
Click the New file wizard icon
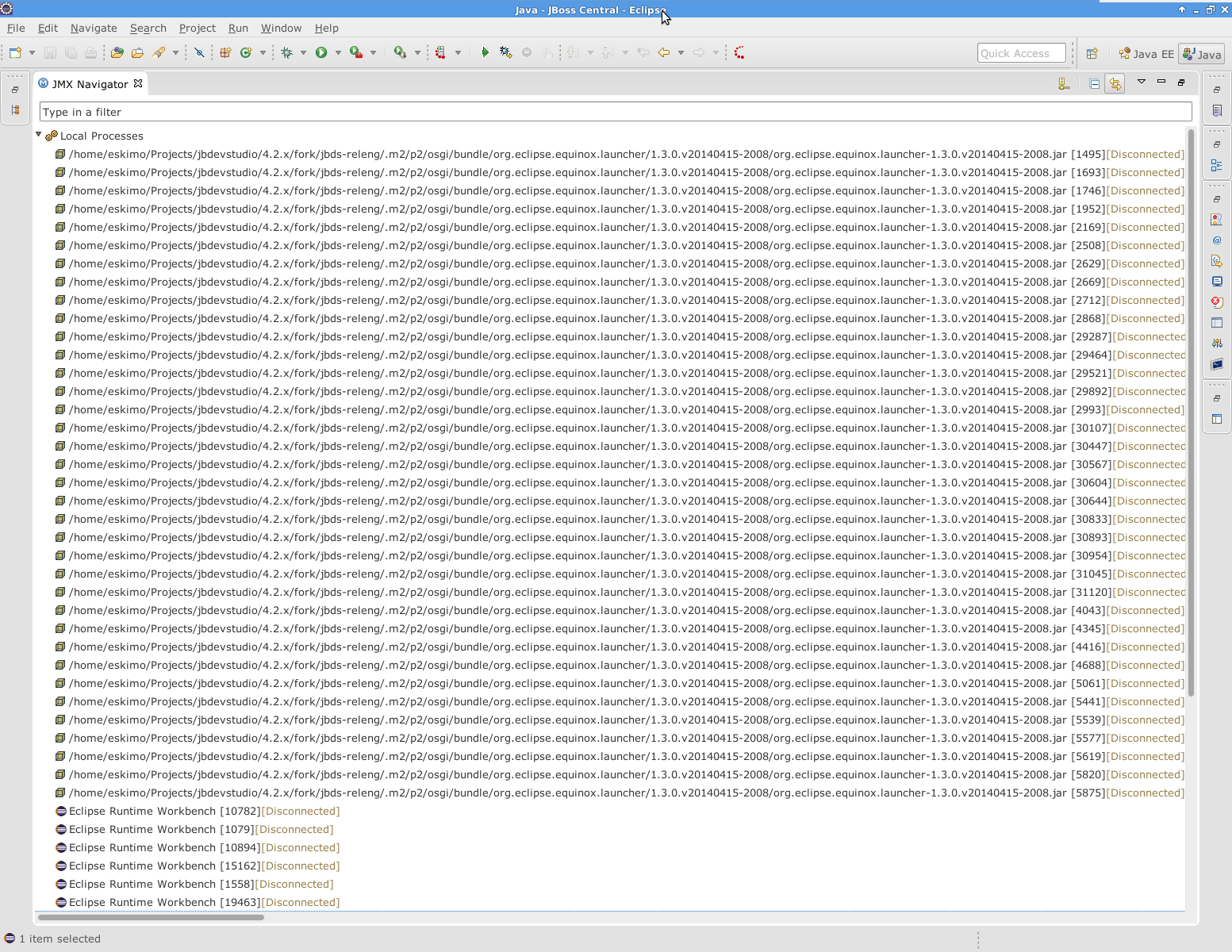[x=15, y=53]
